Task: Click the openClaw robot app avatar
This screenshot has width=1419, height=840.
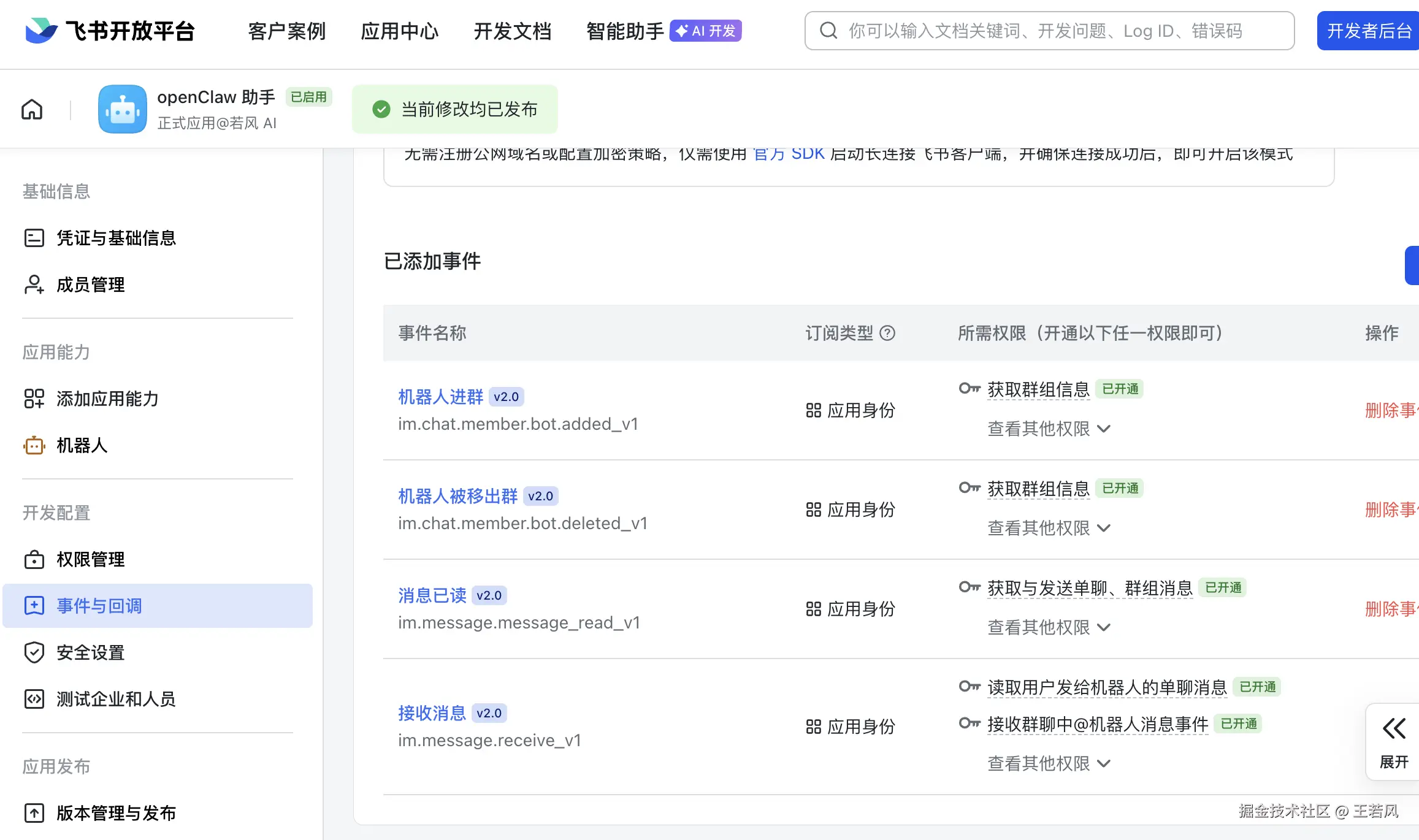Action: click(123, 110)
